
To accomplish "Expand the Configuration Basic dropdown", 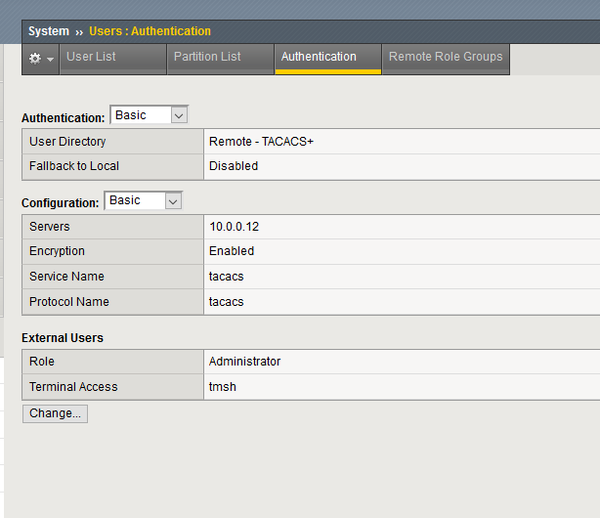I will coord(143,200).
